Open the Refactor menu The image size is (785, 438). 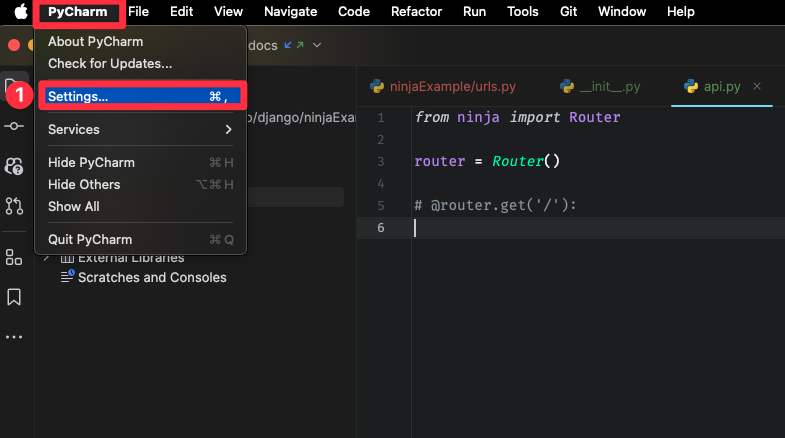pyautogui.click(x=417, y=12)
